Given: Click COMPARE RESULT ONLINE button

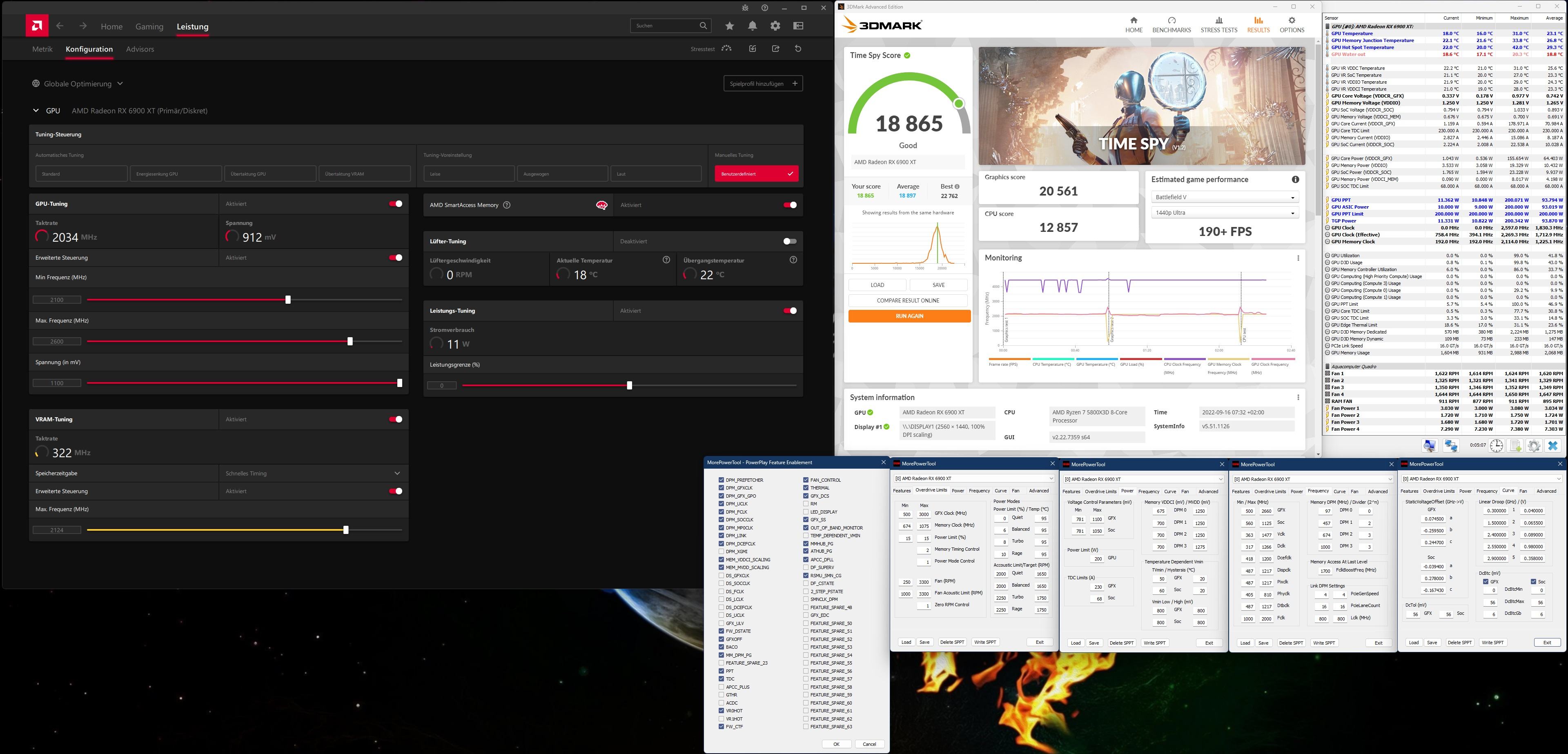Looking at the screenshot, I should pyautogui.click(x=908, y=300).
